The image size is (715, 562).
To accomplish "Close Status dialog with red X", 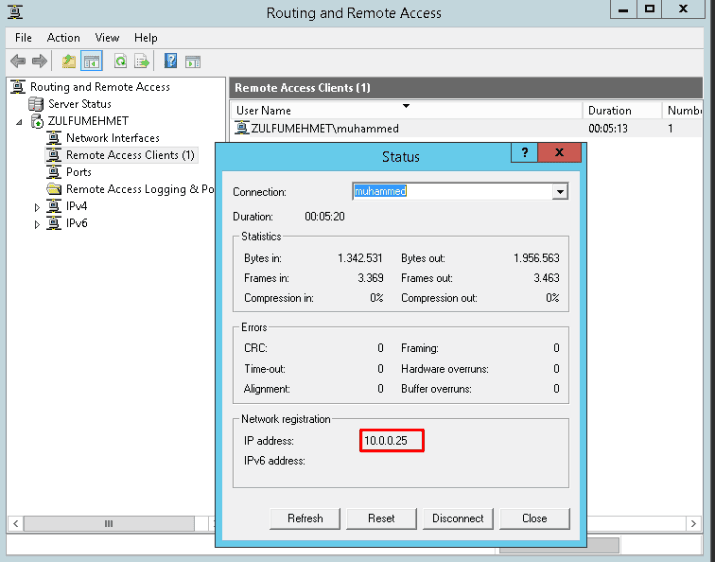I will [560, 152].
